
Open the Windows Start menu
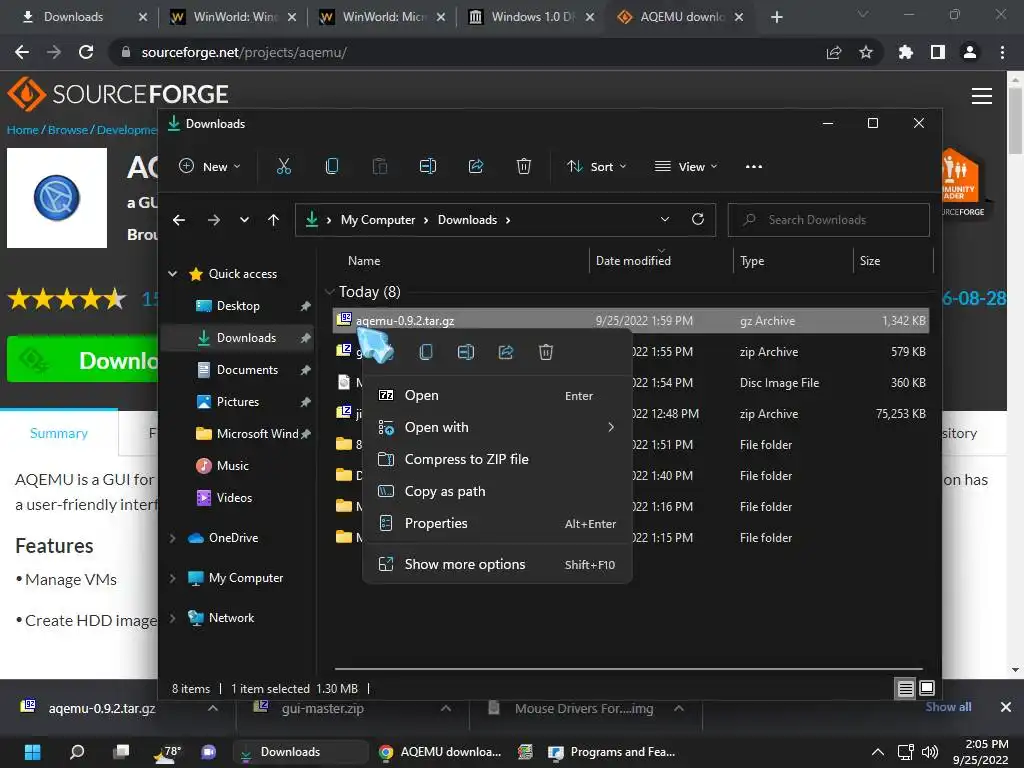click(x=33, y=752)
